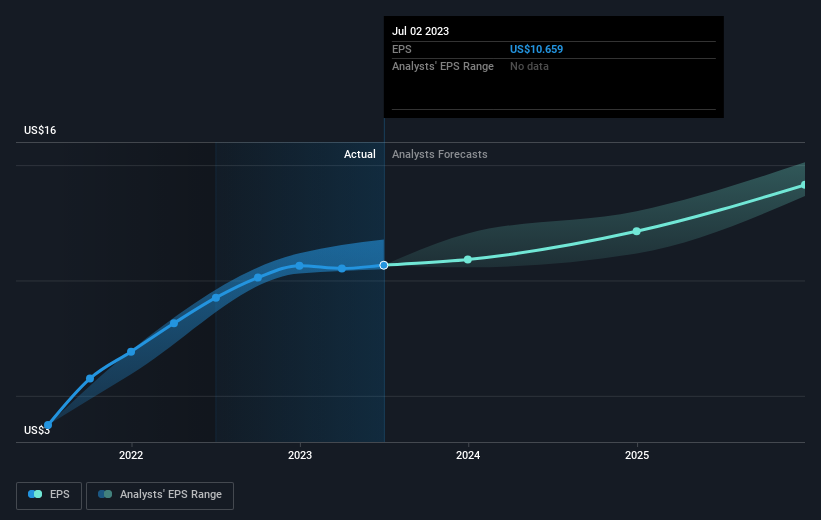The height and width of the screenshot is (520, 821).
Task: Toggle the Analysts' EPS Range legend item
Action: (160, 494)
